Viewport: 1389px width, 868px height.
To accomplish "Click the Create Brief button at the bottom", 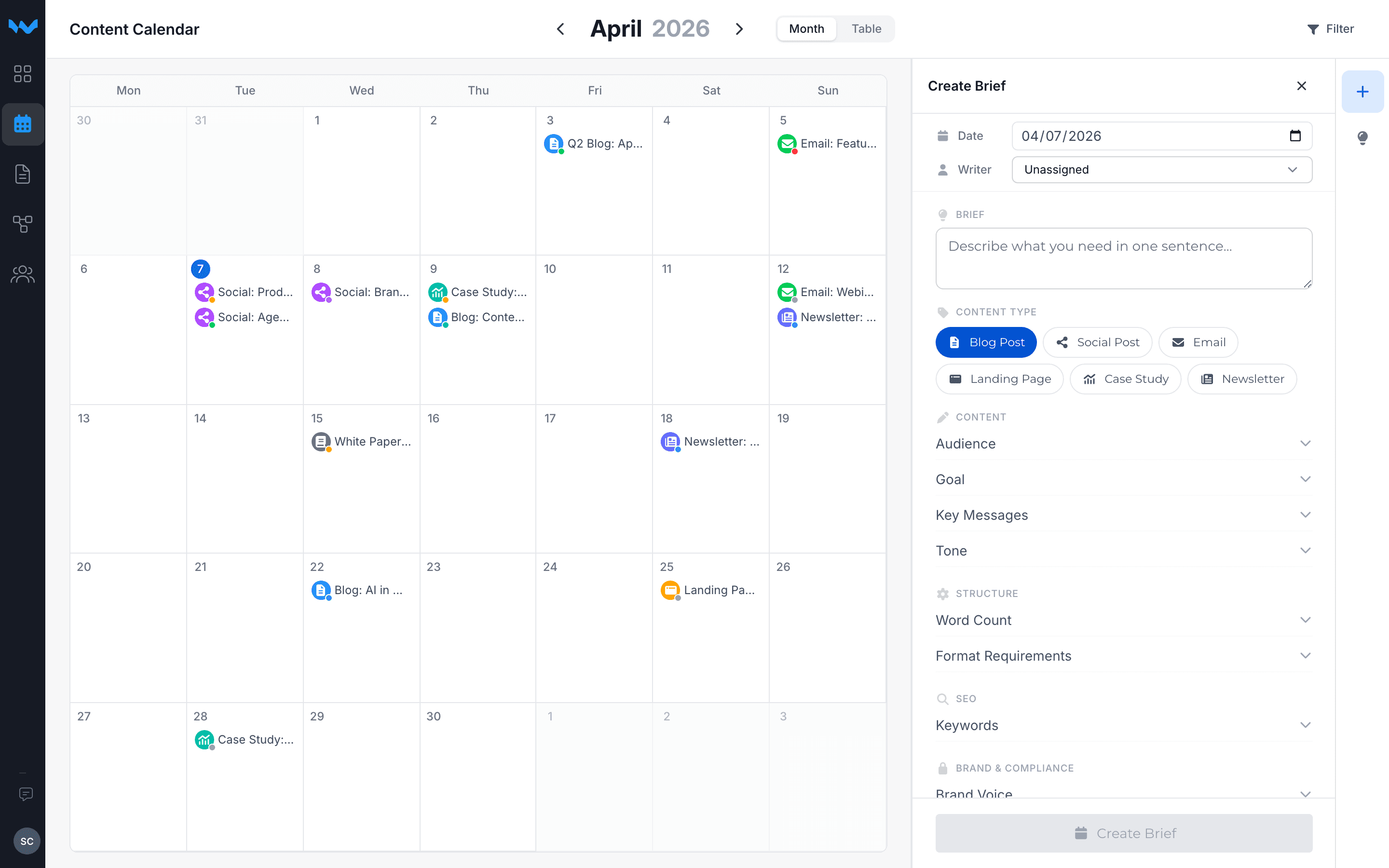I will (1123, 833).
